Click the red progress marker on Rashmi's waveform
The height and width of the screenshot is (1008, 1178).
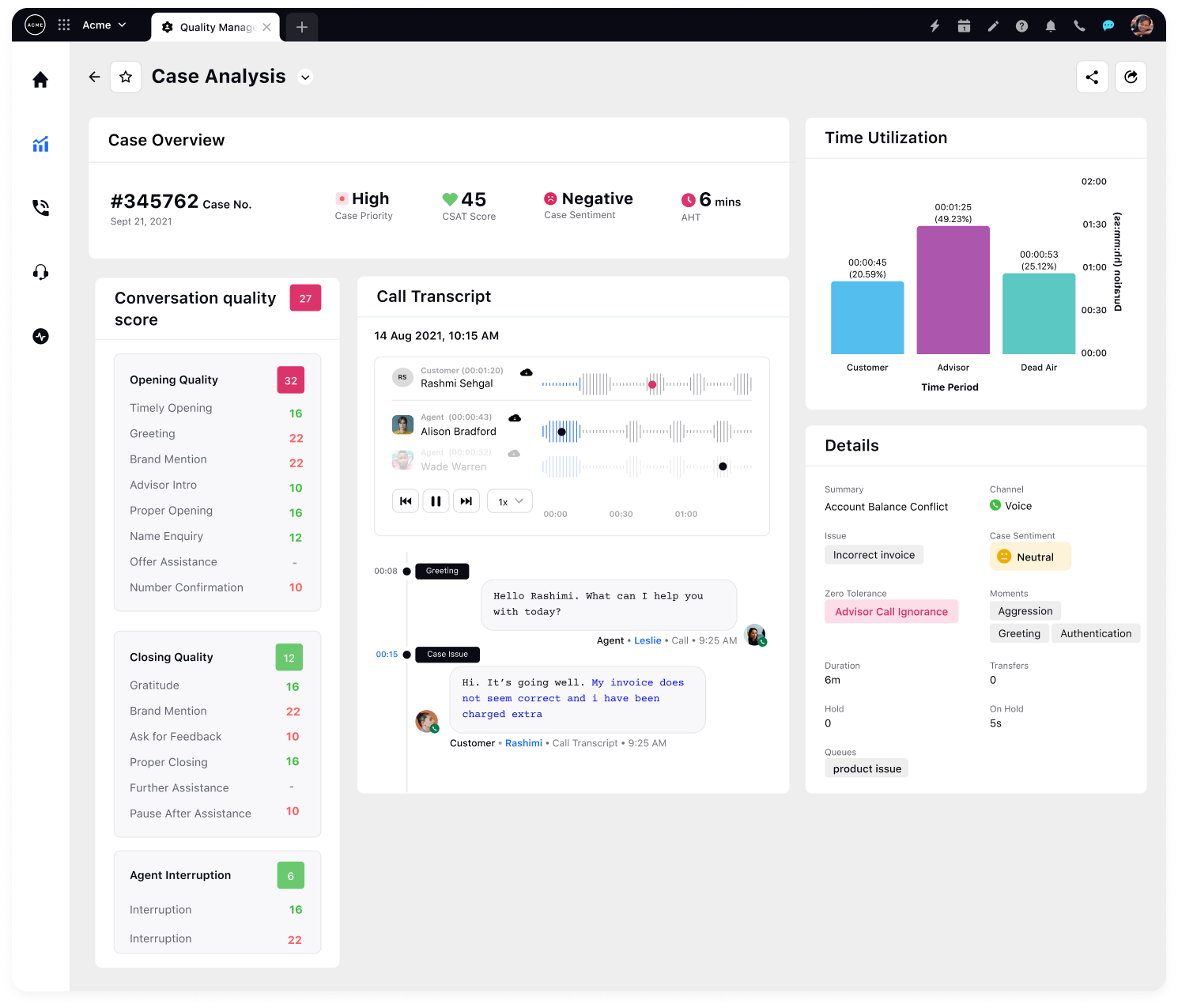pyautogui.click(x=651, y=384)
